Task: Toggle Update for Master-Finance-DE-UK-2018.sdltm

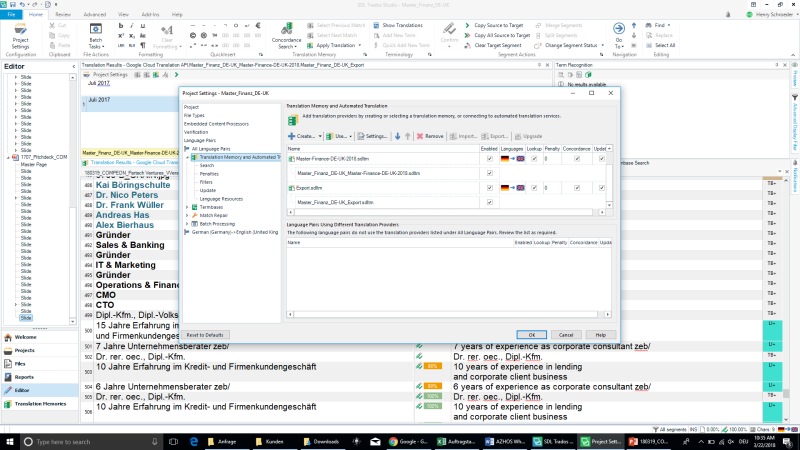Action: (602, 159)
